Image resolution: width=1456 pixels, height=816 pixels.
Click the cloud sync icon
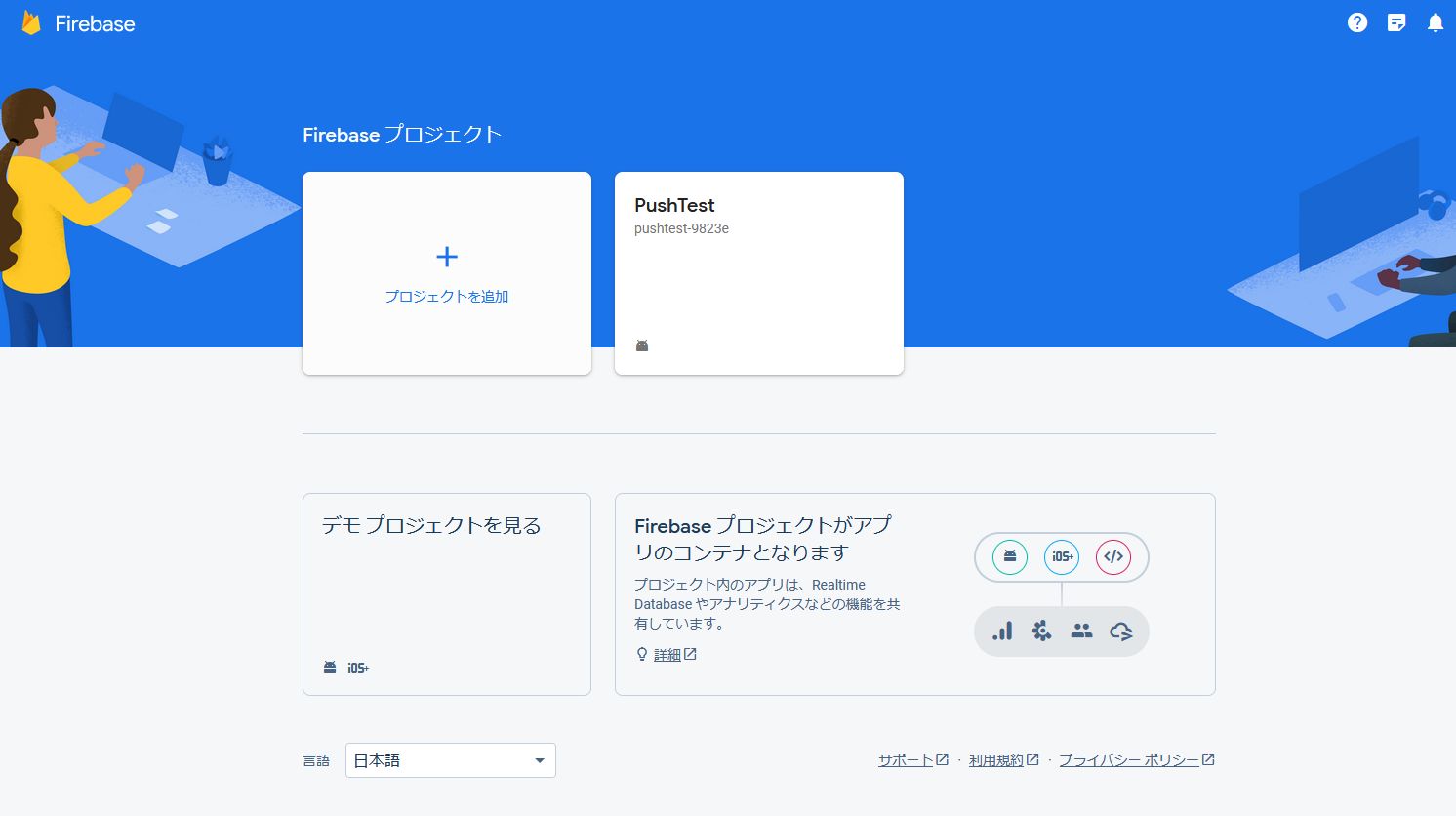coord(1121,632)
